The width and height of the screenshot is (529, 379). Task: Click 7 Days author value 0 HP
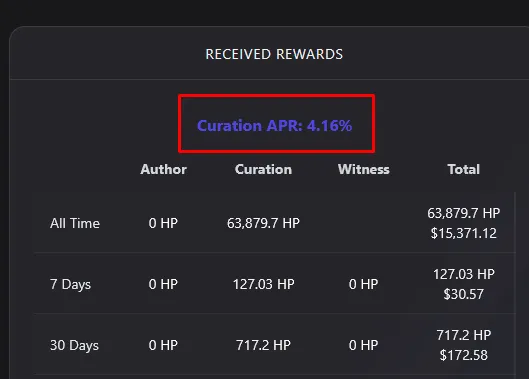(x=163, y=284)
